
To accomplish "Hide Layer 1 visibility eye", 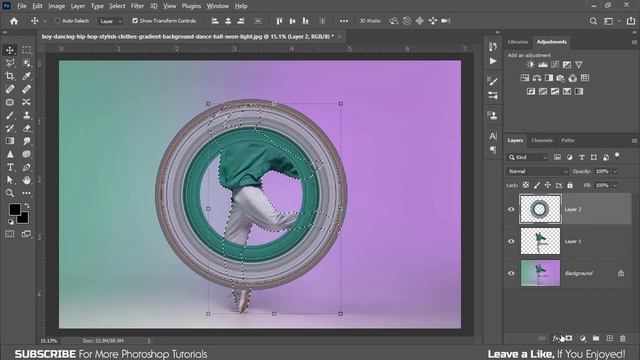I will (511, 241).
